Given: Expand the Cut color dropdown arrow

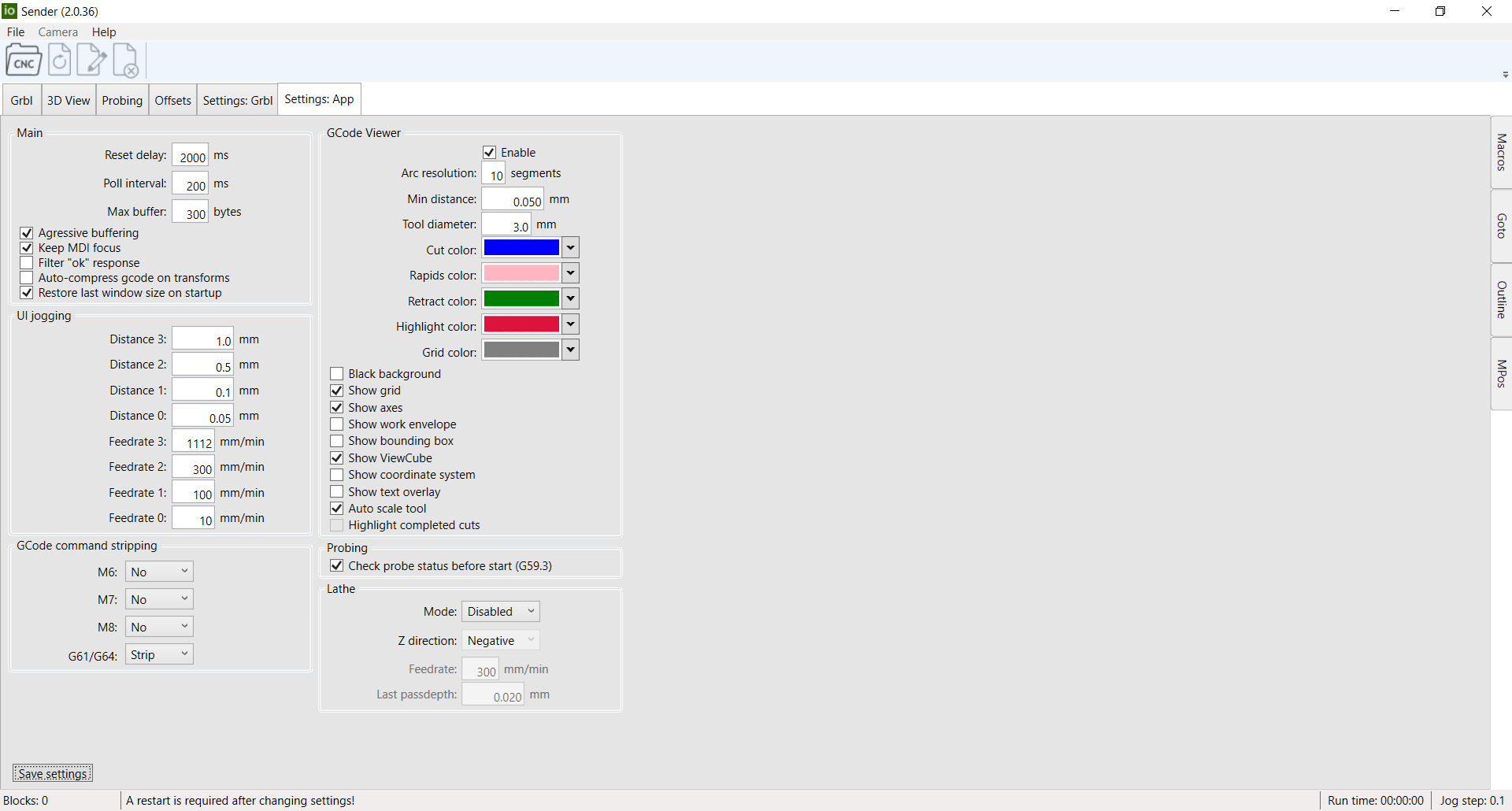Looking at the screenshot, I should (x=570, y=248).
